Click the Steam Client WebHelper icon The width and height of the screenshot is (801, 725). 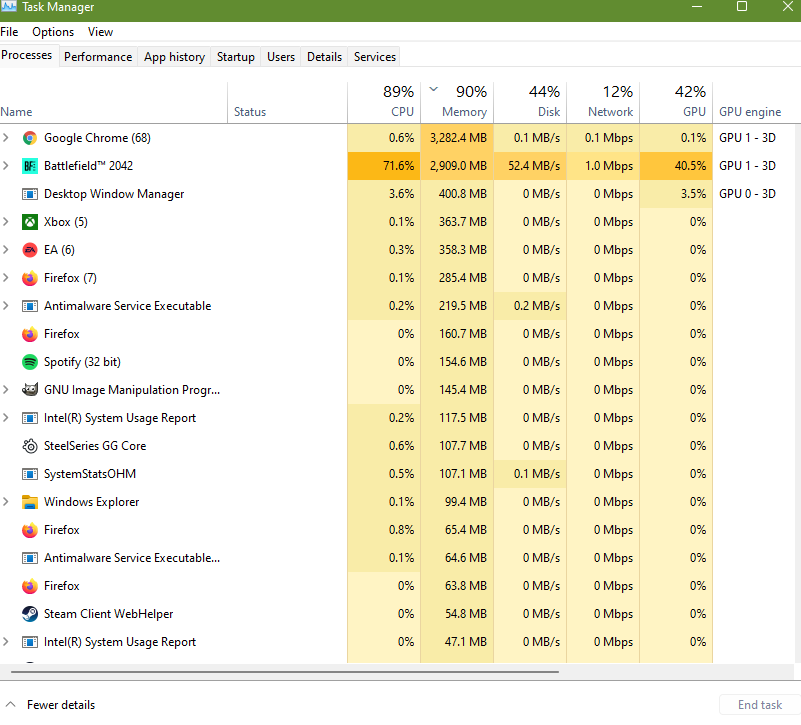pos(30,614)
